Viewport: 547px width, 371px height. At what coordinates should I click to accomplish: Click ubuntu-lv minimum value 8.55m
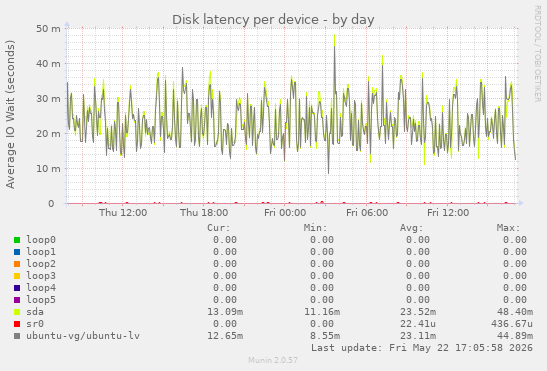coord(325,336)
